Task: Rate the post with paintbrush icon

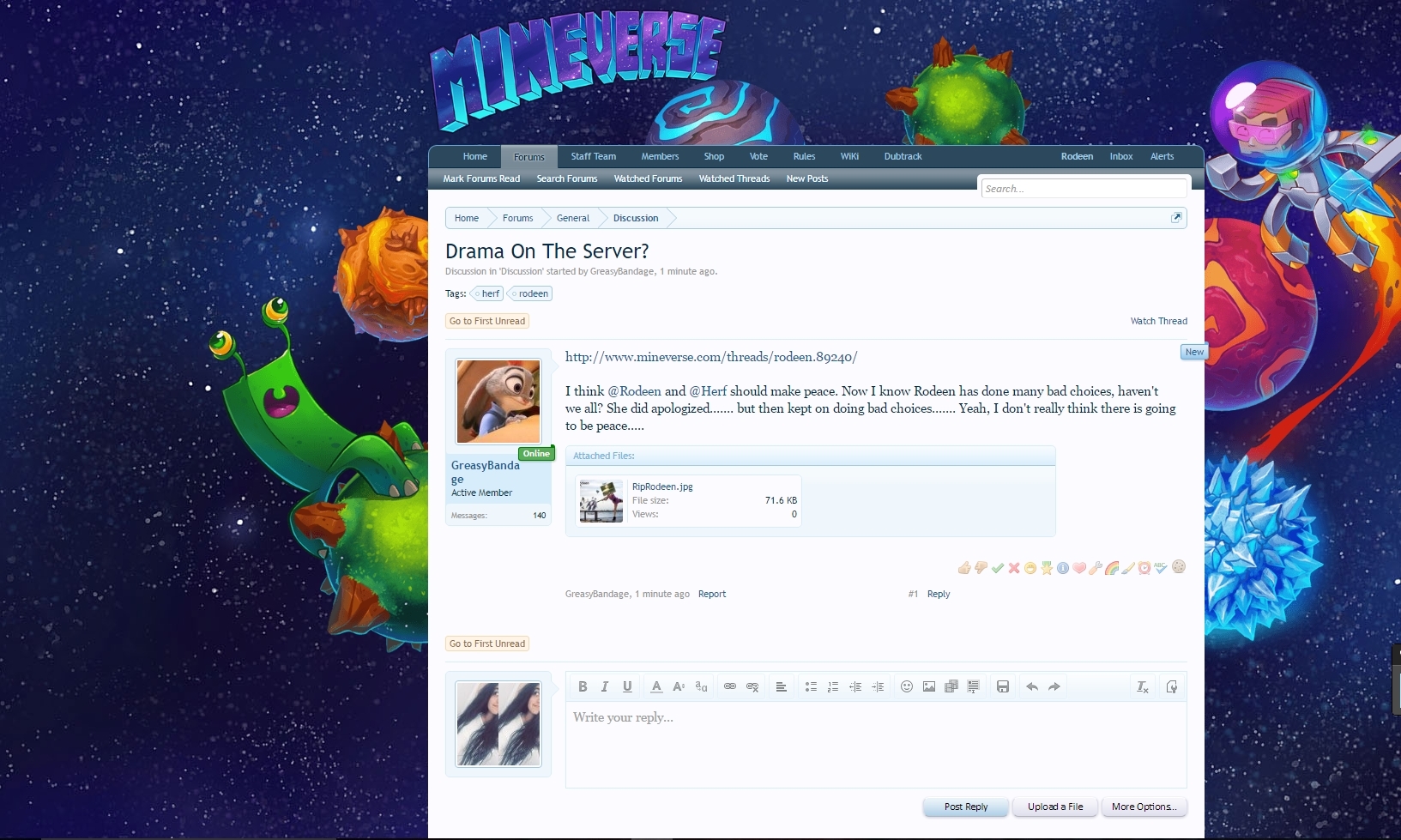Action: [x=1128, y=568]
